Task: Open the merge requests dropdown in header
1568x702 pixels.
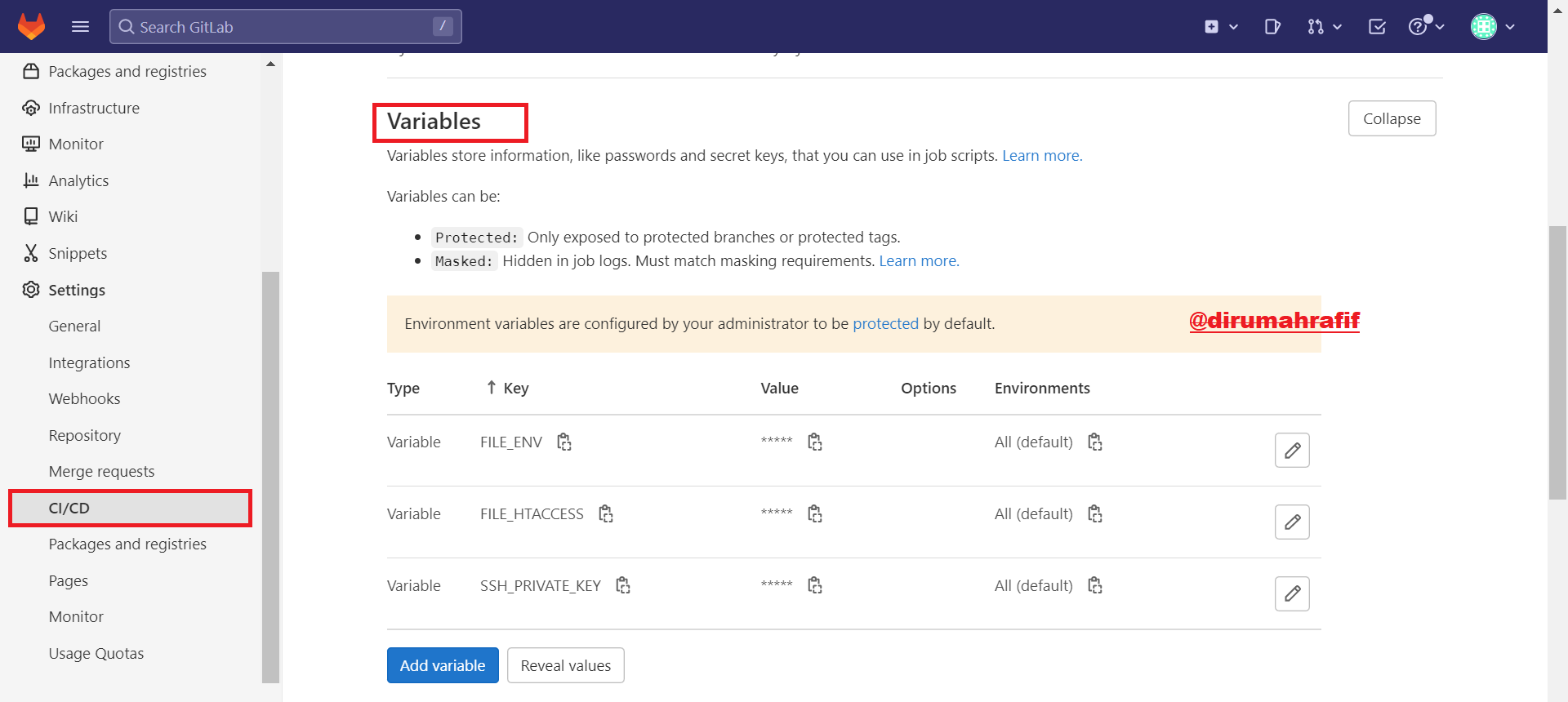Action: (1324, 27)
